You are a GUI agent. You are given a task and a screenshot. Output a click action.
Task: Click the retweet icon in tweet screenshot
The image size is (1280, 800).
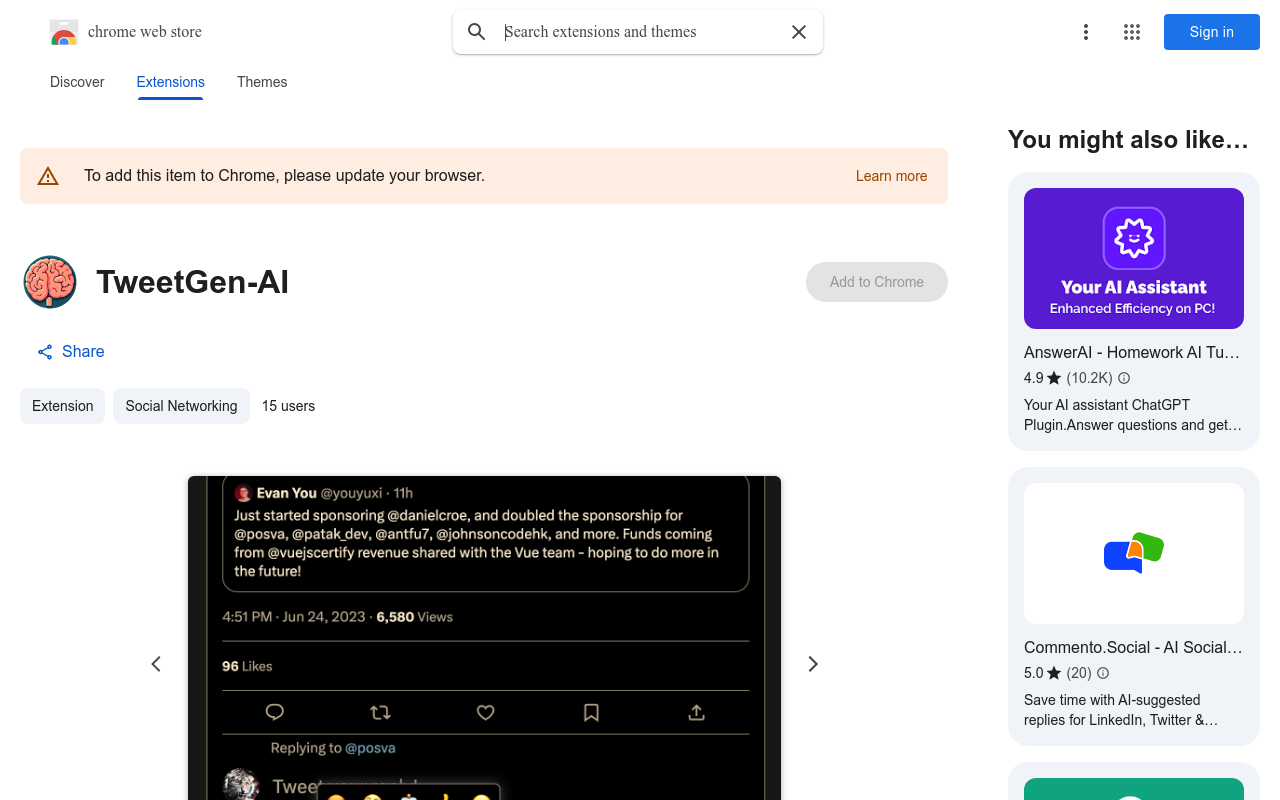pos(380,712)
